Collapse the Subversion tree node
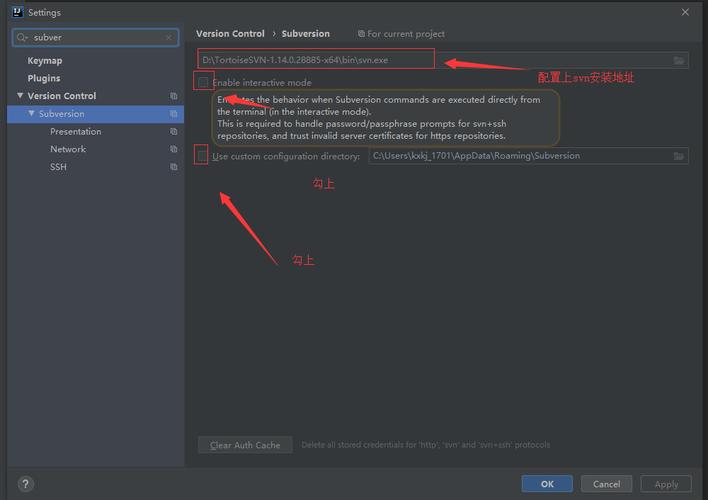The height and width of the screenshot is (500, 708). (x=31, y=114)
